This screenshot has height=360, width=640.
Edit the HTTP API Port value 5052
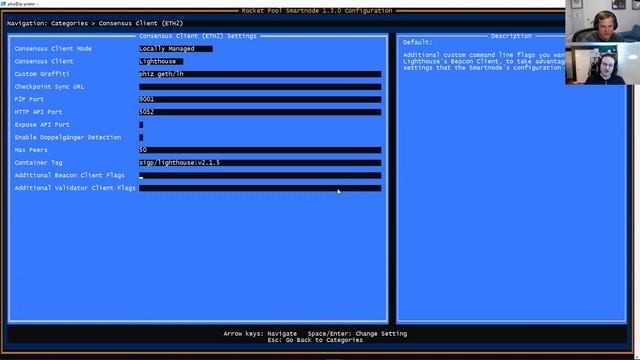coord(260,112)
